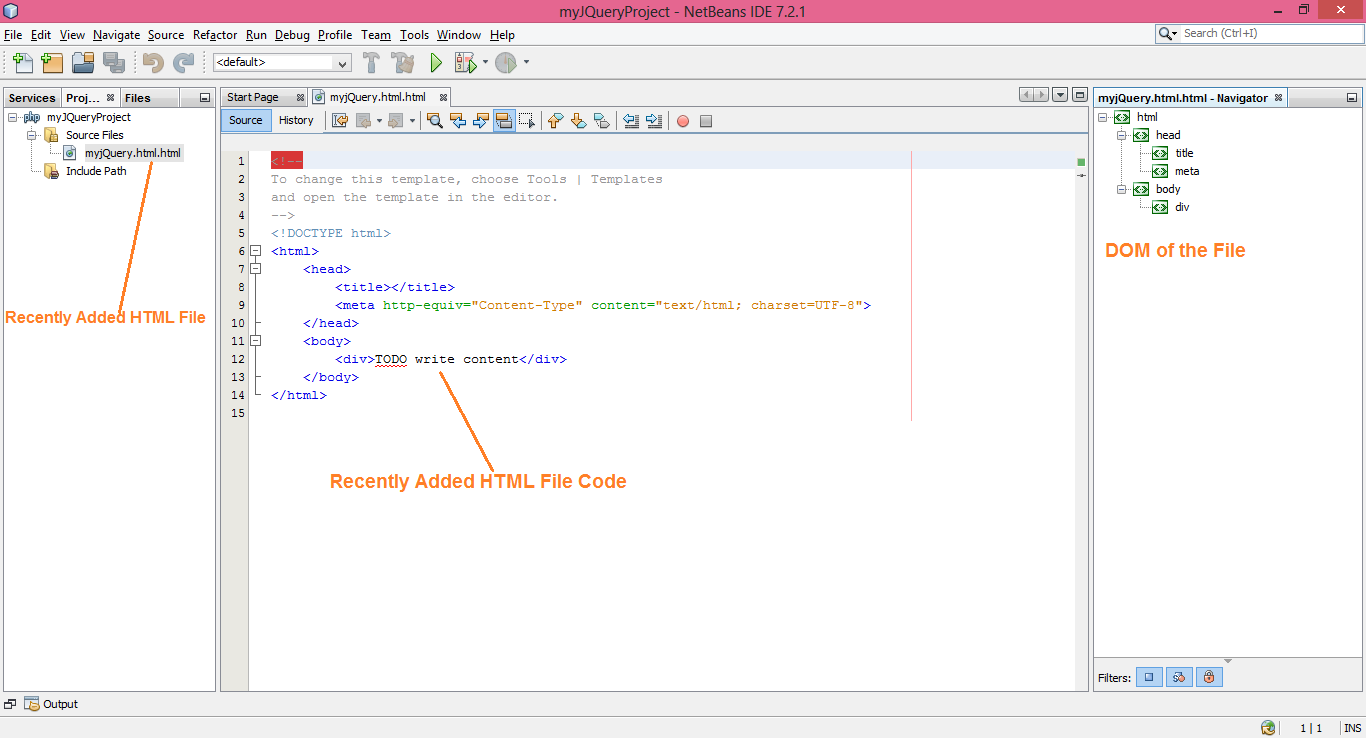
Task: Click the New File toolbar icon
Action: point(21,63)
